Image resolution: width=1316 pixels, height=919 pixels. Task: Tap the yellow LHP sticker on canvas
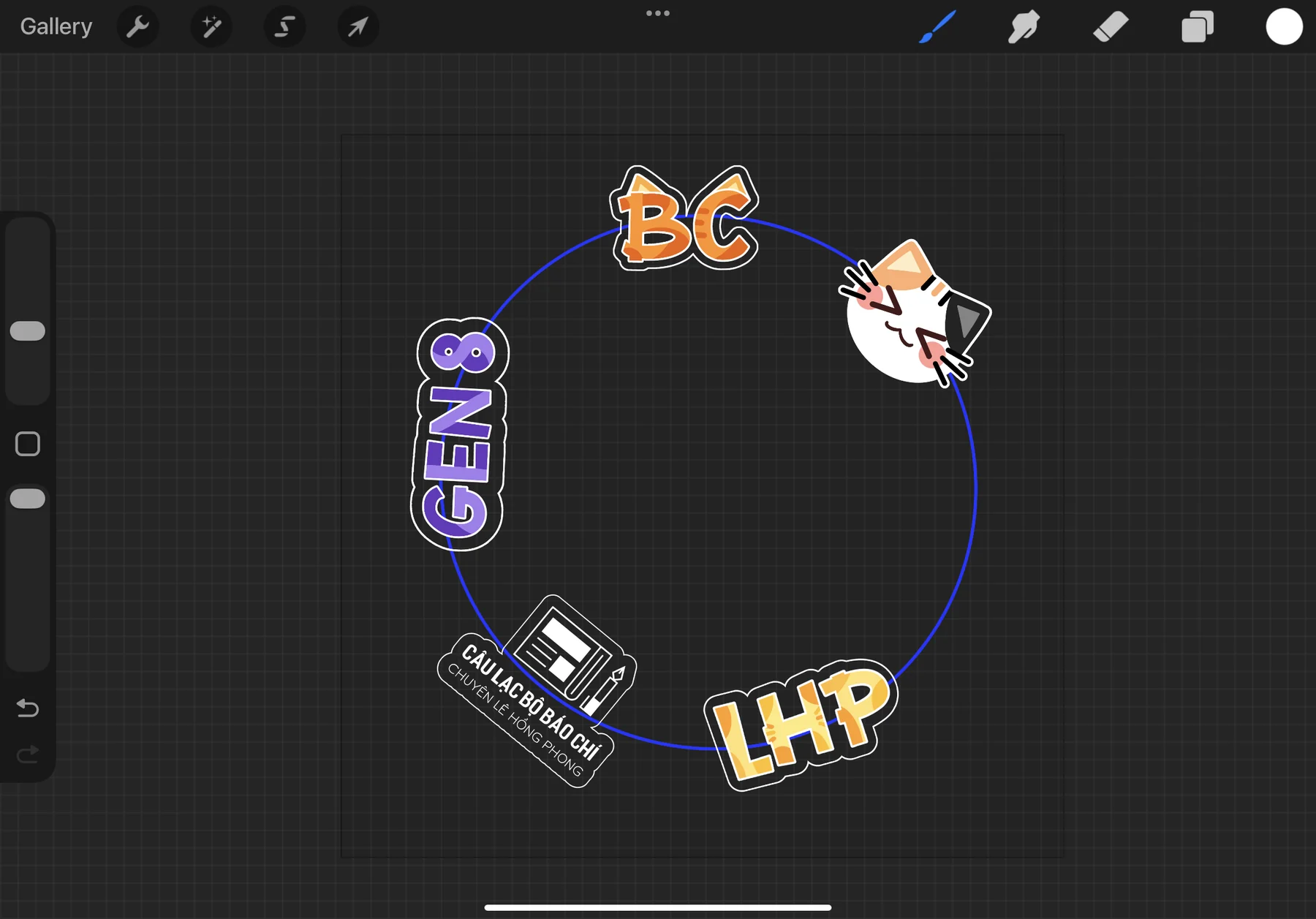pos(801,725)
